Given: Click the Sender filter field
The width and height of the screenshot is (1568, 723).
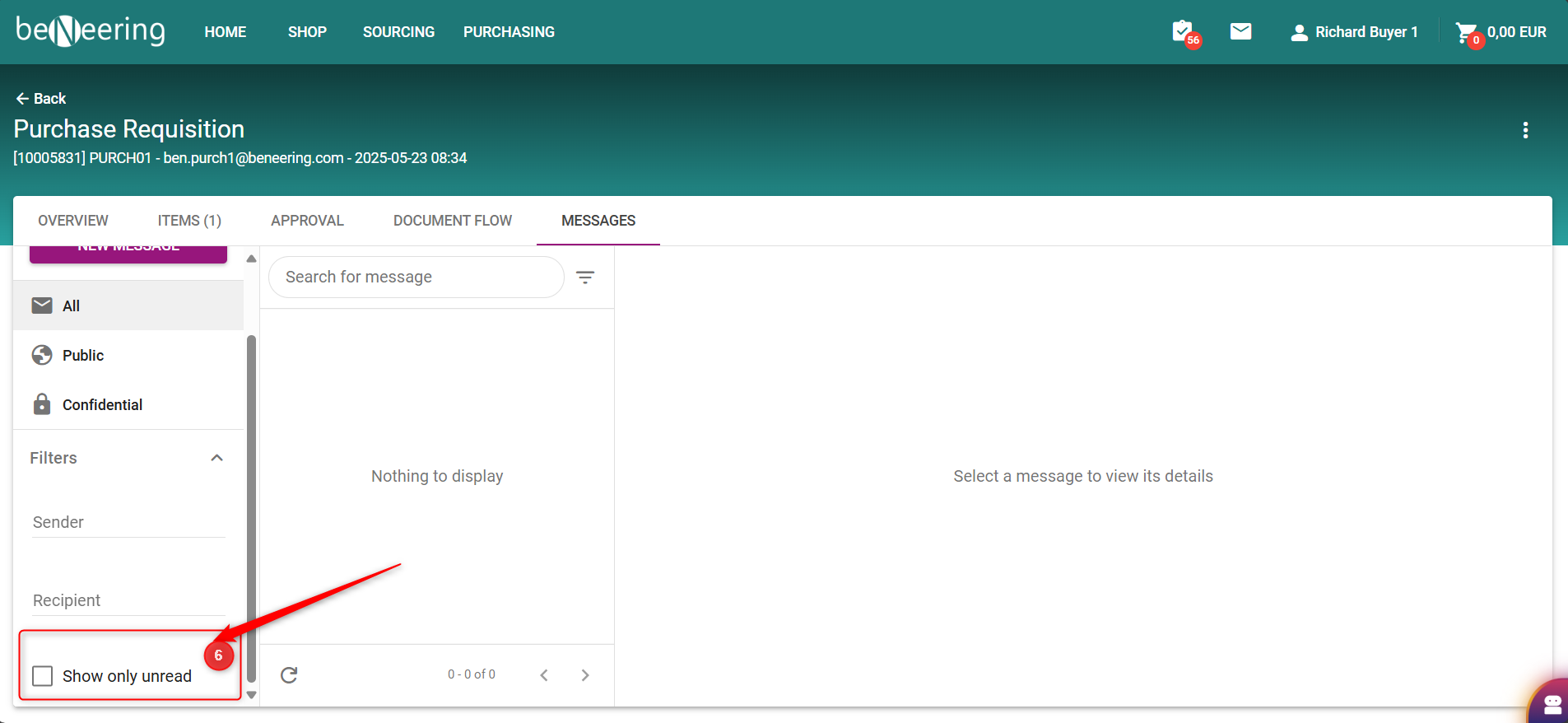Looking at the screenshot, I should (128, 523).
